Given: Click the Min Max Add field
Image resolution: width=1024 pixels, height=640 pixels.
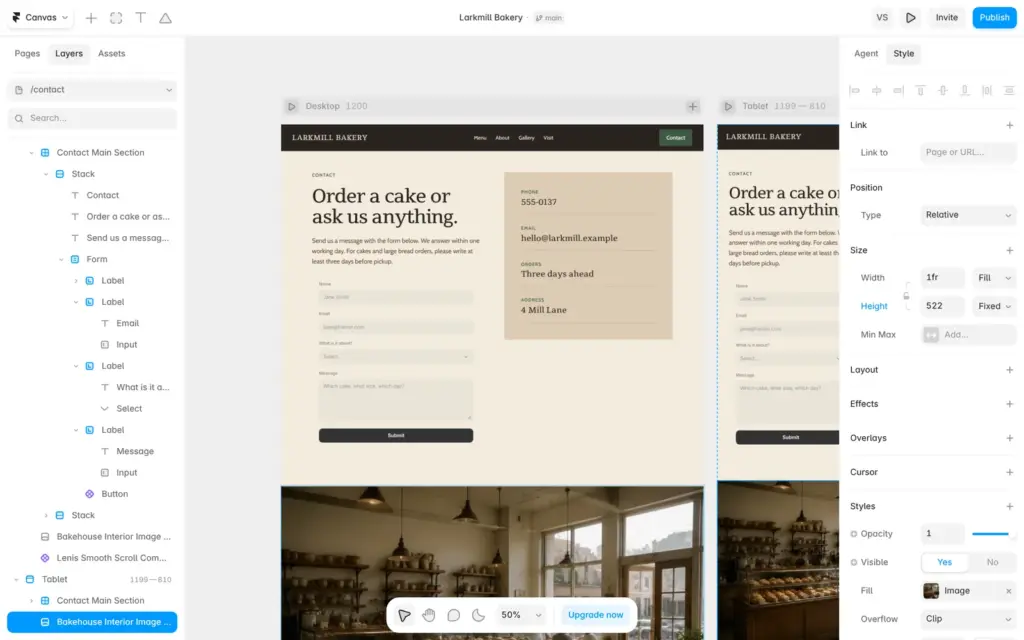Looking at the screenshot, I should (x=968, y=335).
